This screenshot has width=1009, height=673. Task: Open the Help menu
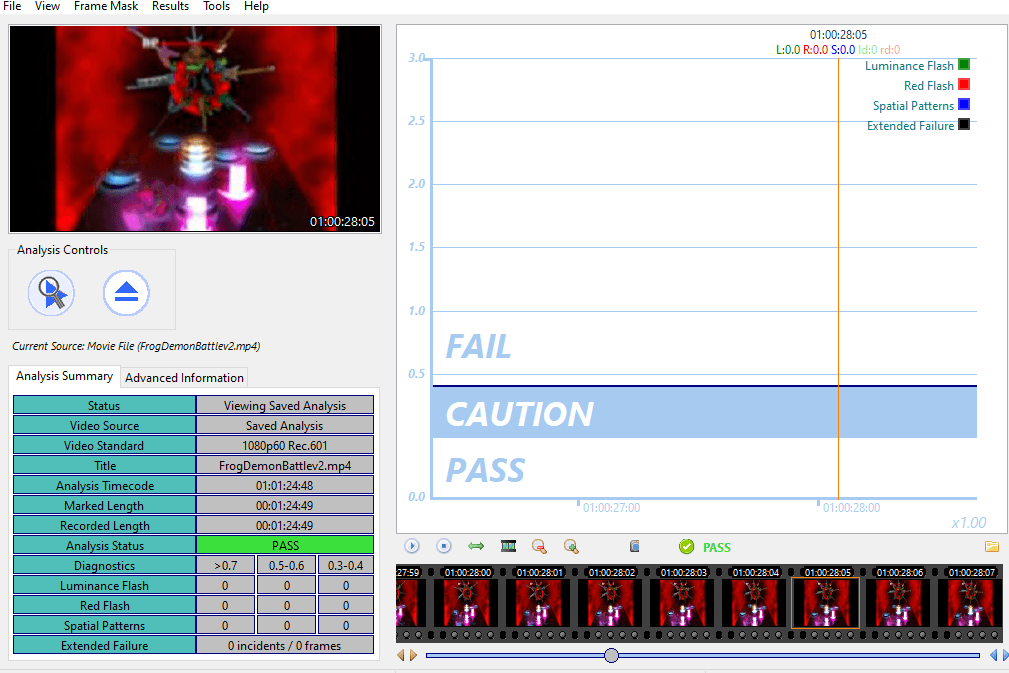click(x=256, y=6)
